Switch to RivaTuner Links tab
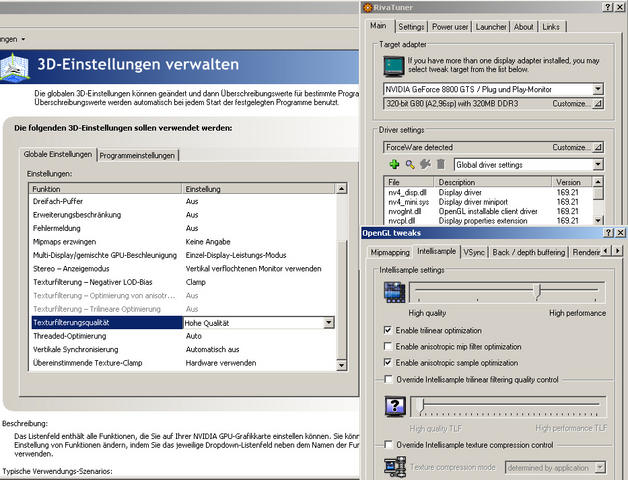The height and width of the screenshot is (480, 628). click(551, 27)
